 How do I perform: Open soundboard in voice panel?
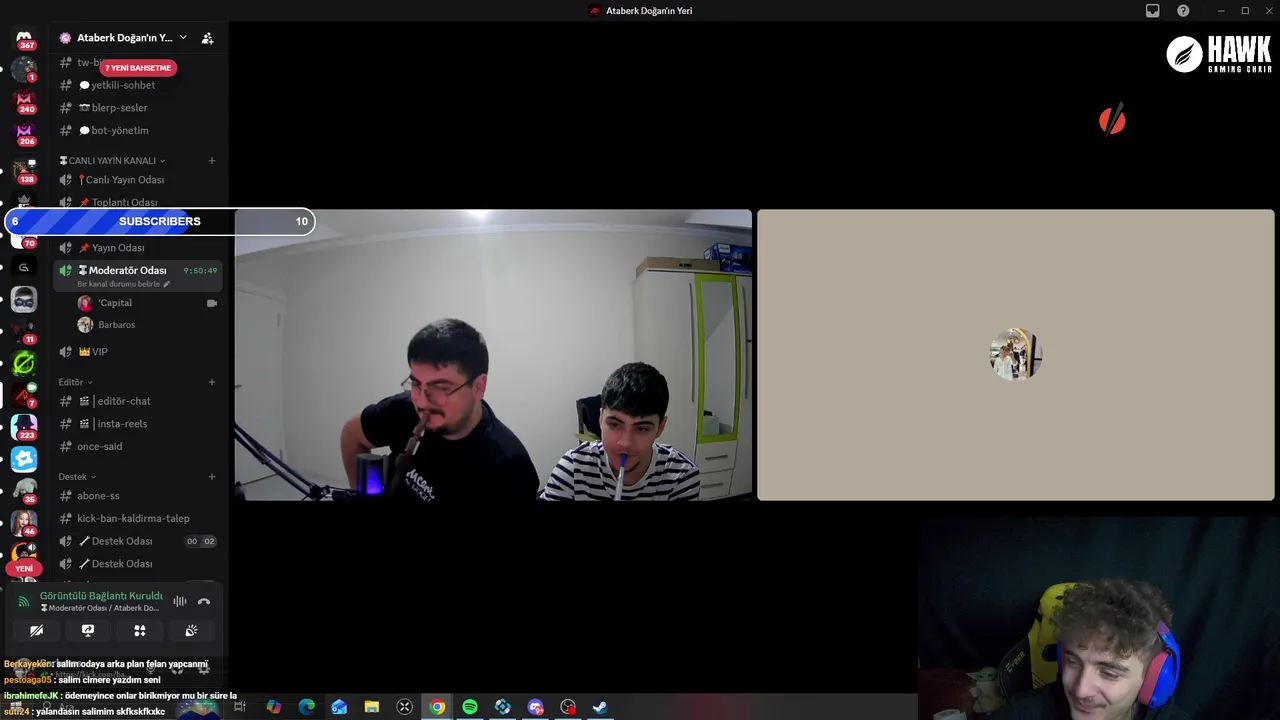[x=191, y=631]
